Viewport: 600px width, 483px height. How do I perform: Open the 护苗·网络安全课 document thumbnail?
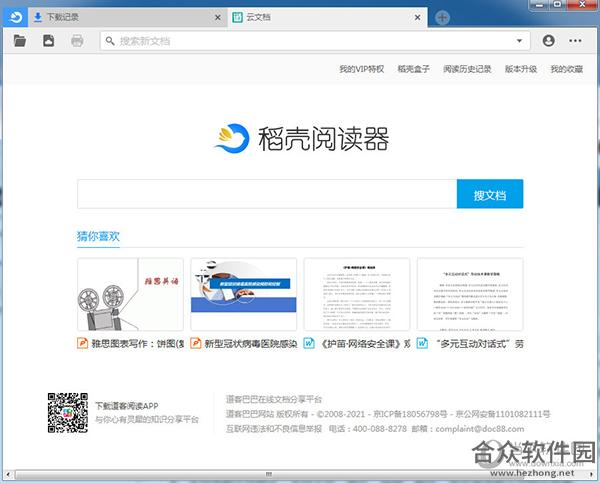pyautogui.click(x=357, y=294)
